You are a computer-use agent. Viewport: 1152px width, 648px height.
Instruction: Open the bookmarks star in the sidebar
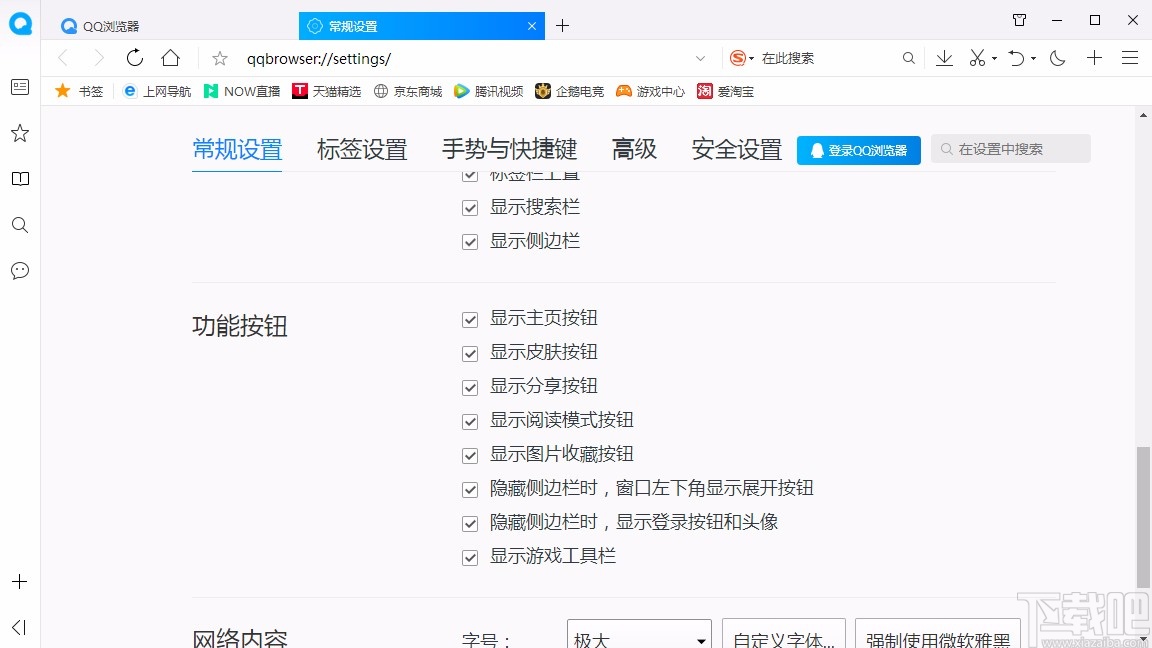(x=19, y=132)
